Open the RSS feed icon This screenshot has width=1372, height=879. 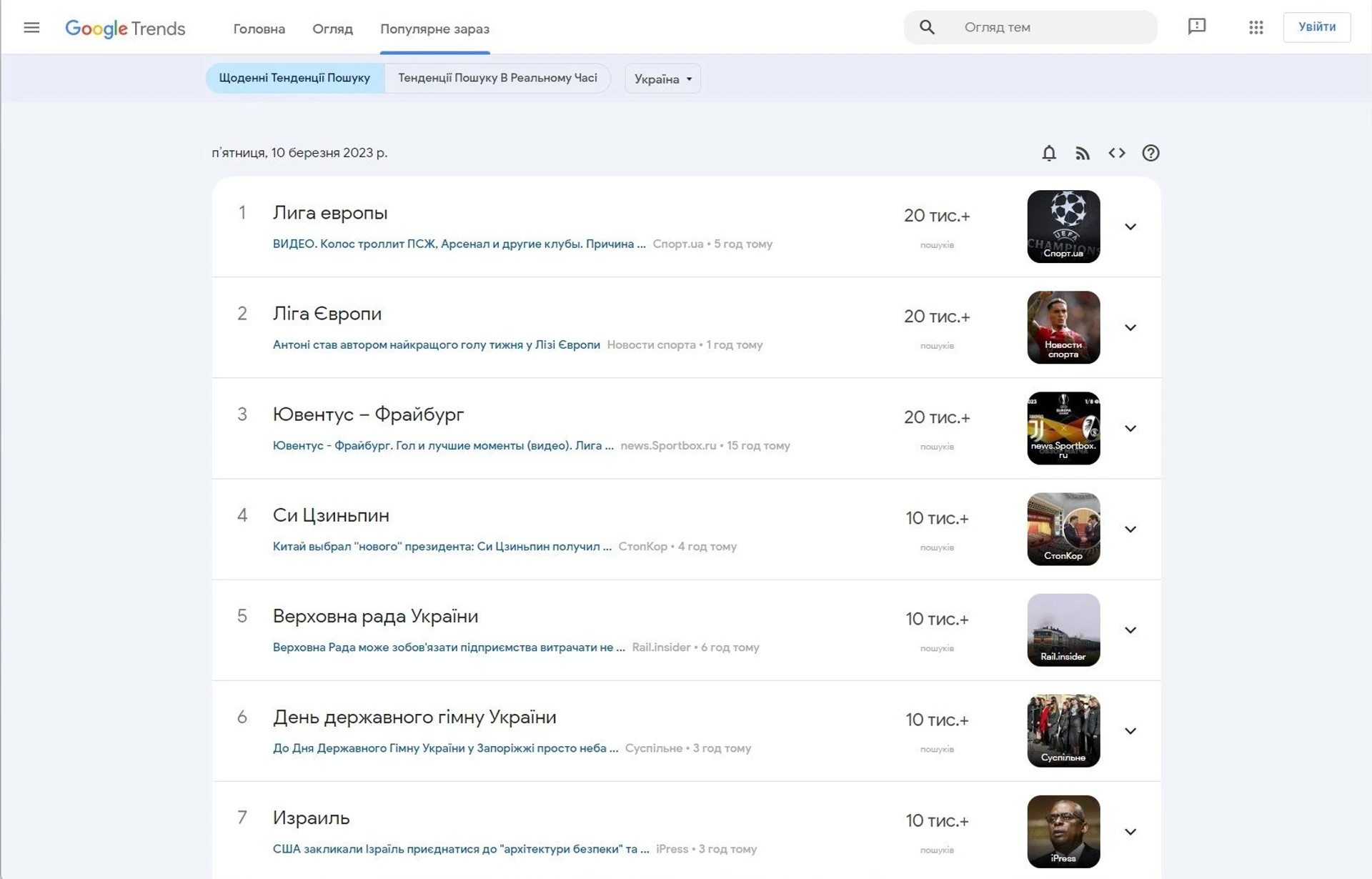pyautogui.click(x=1083, y=153)
